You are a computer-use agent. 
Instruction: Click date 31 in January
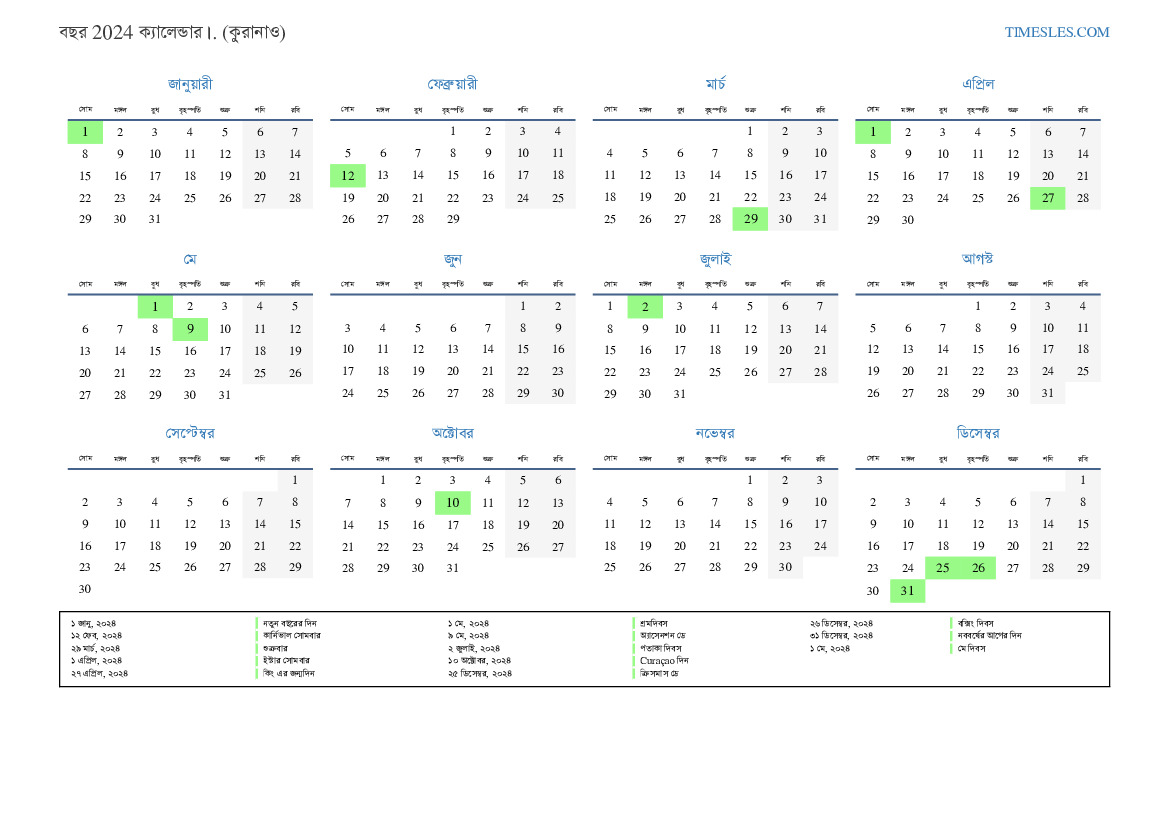point(155,219)
